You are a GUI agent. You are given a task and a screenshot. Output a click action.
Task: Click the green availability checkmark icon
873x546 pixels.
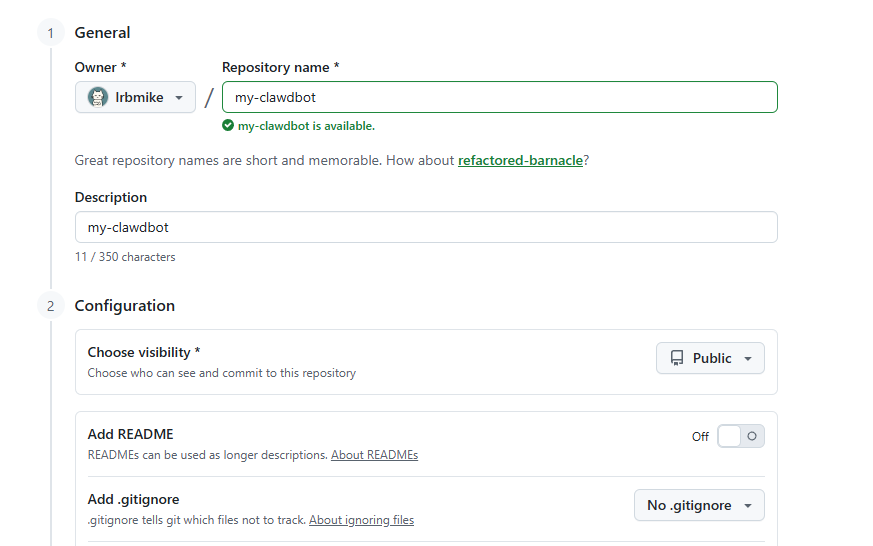[x=229, y=126]
